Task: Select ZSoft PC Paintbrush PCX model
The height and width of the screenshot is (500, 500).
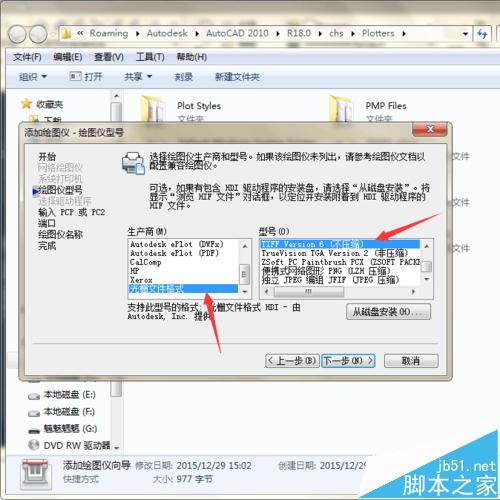Action: (x=340, y=262)
